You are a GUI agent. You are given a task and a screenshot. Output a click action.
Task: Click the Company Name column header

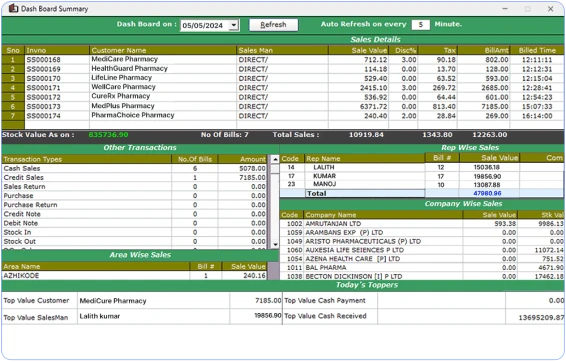point(383,215)
